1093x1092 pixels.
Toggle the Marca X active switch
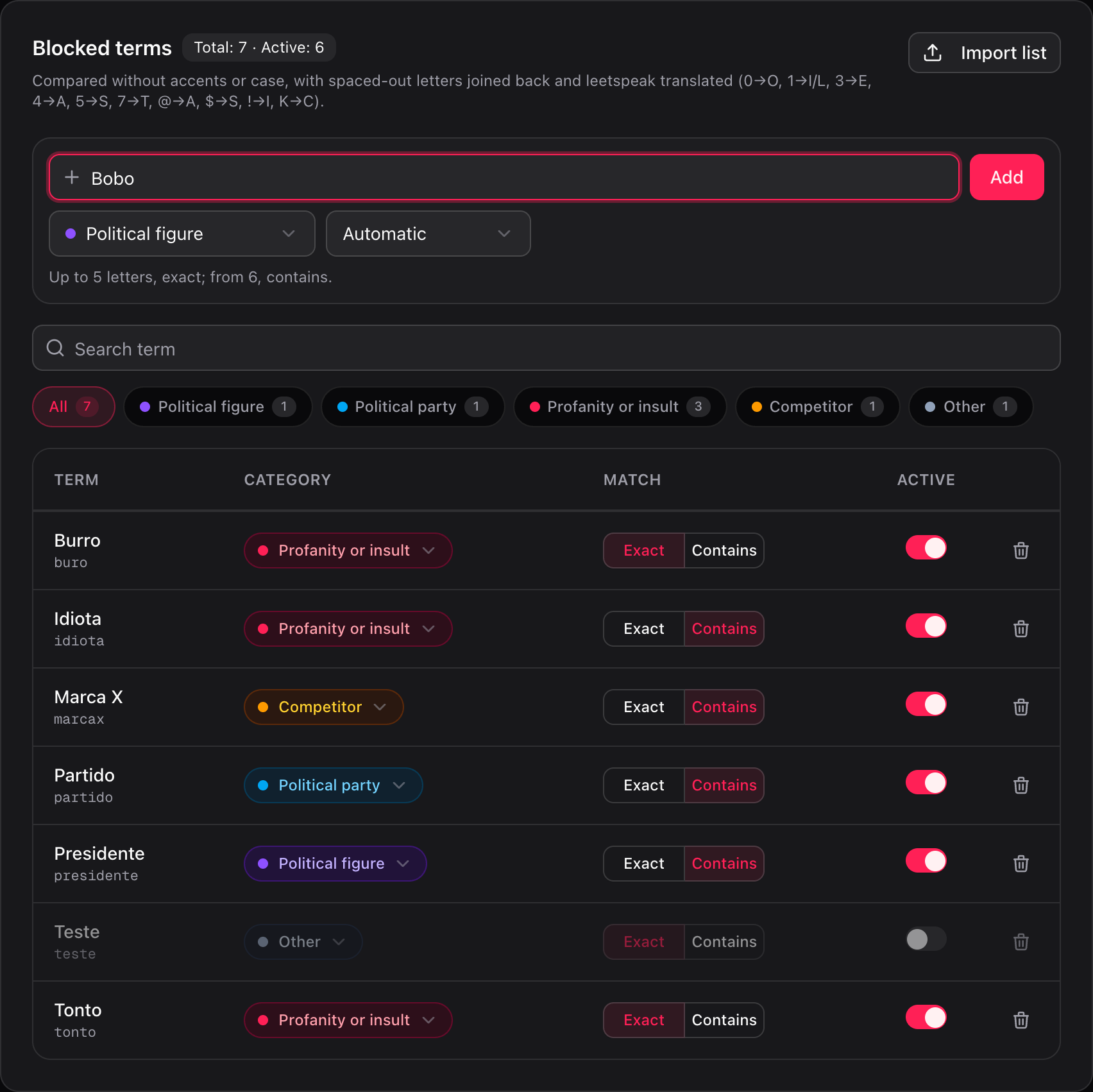click(926, 704)
